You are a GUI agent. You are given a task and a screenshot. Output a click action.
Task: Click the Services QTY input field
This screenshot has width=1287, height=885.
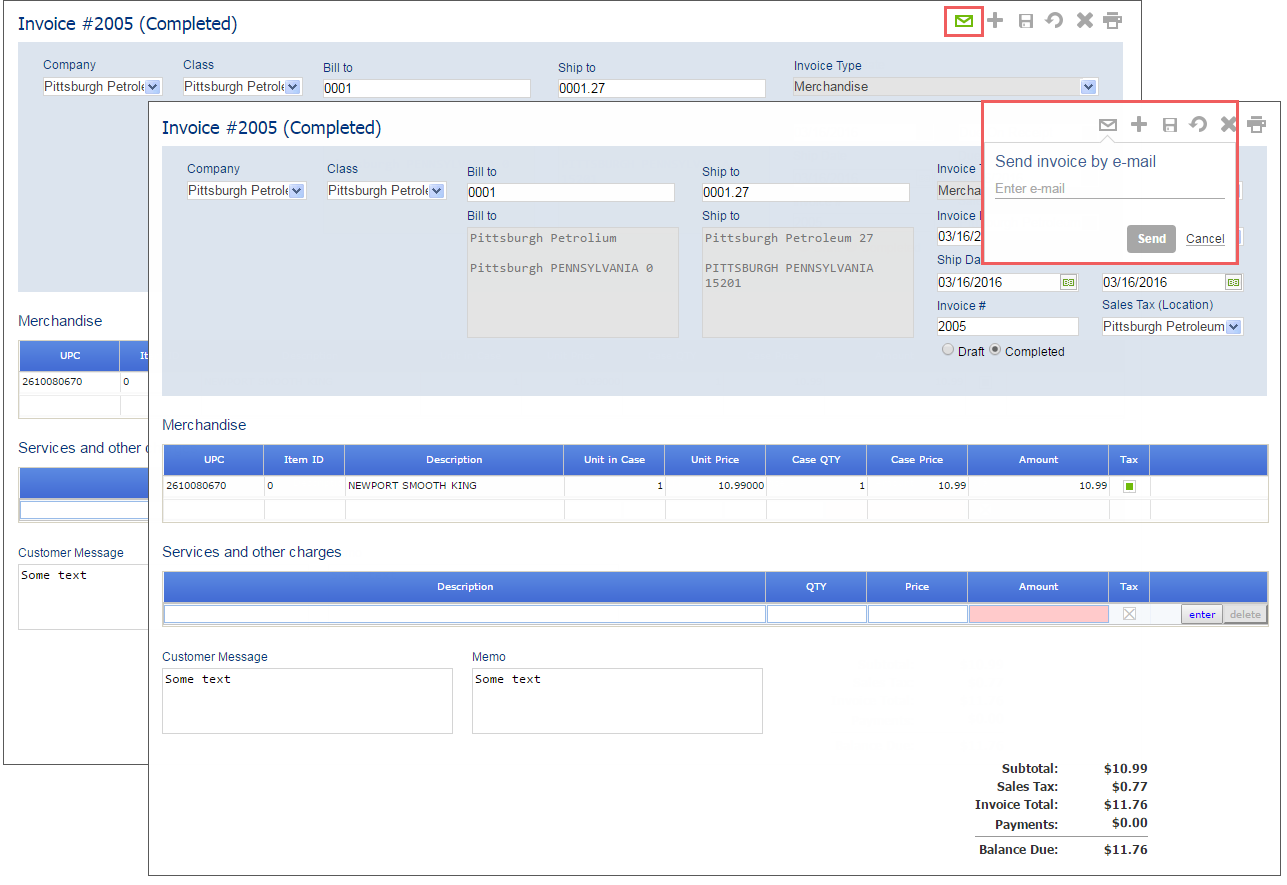pos(817,614)
